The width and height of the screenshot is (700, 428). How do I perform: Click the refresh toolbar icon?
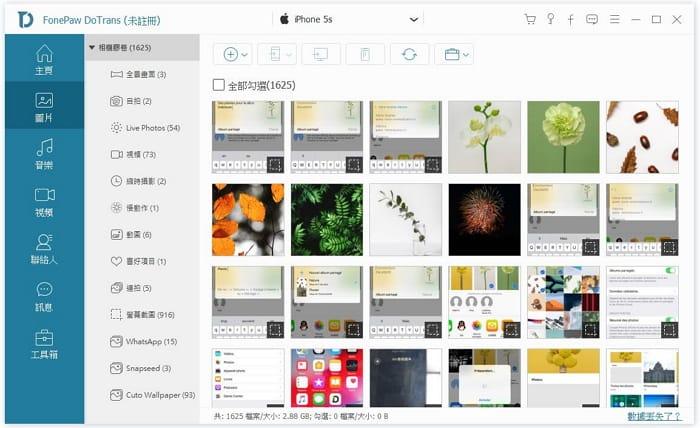[x=409, y=54]
